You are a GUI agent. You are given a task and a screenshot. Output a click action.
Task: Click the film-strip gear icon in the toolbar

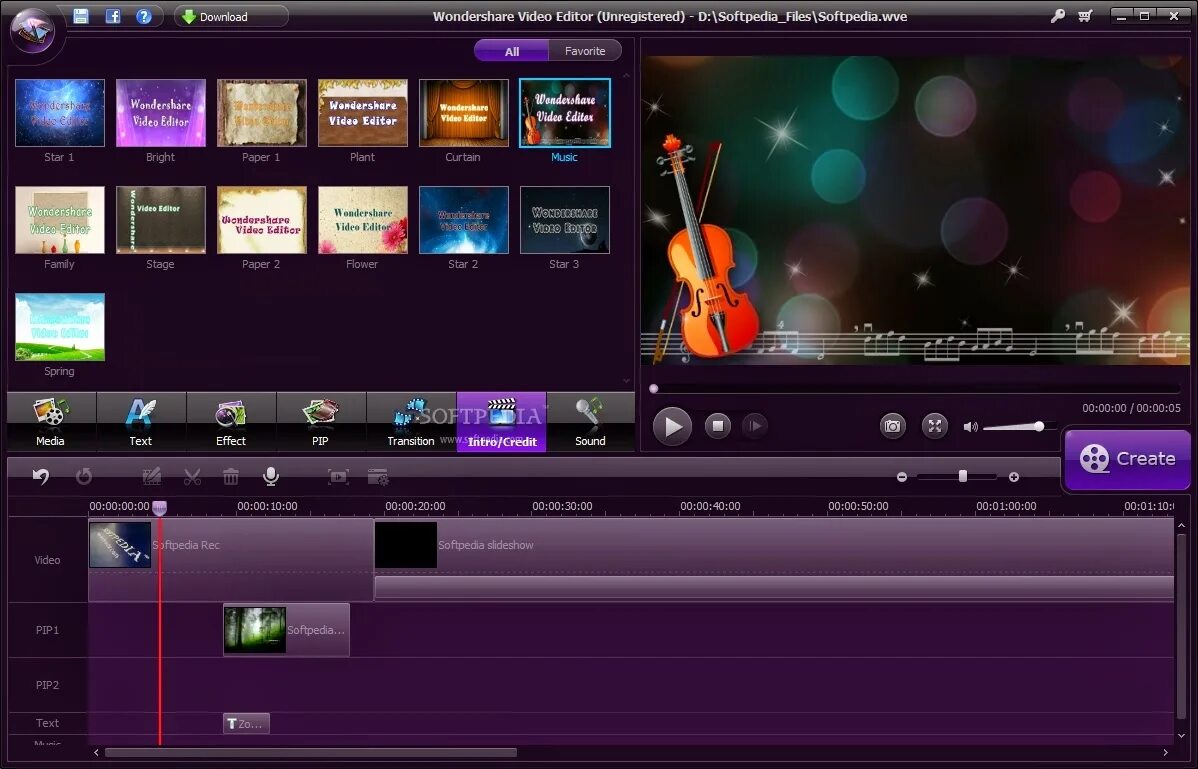pos(378,477)
